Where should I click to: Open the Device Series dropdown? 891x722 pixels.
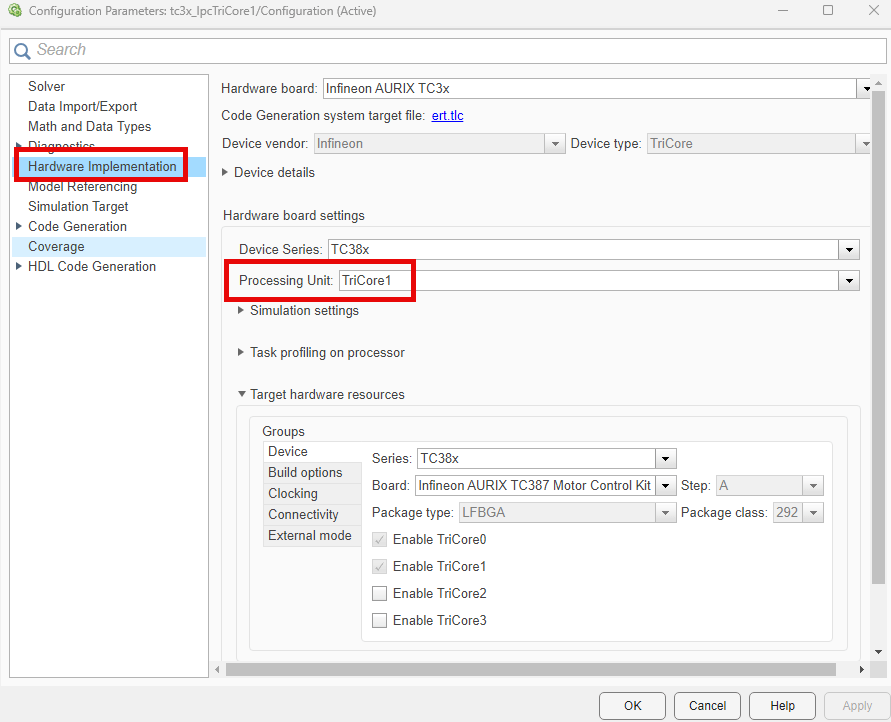(x=849, y=248)
